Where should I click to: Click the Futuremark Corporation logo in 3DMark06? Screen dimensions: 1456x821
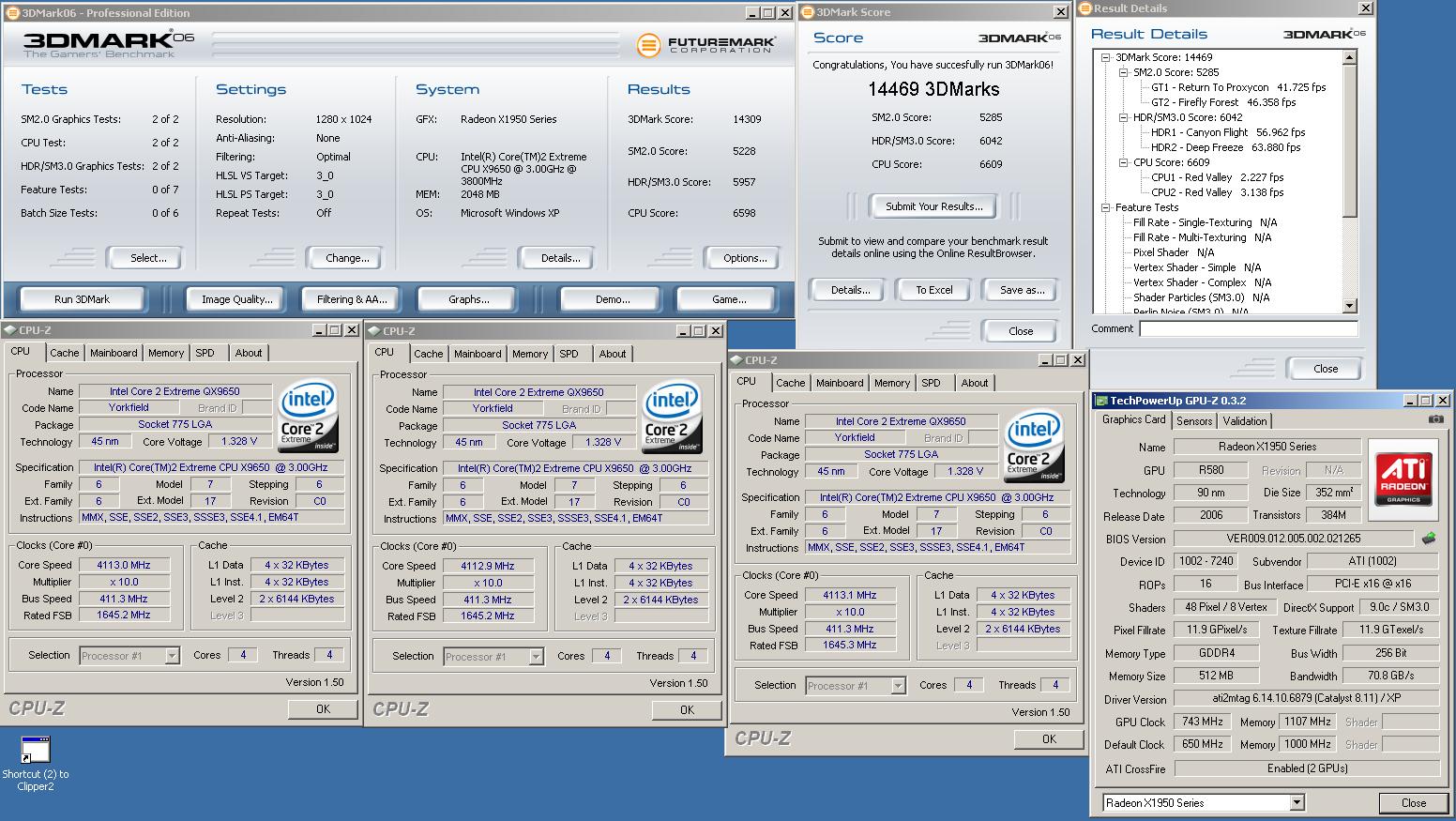705,44
